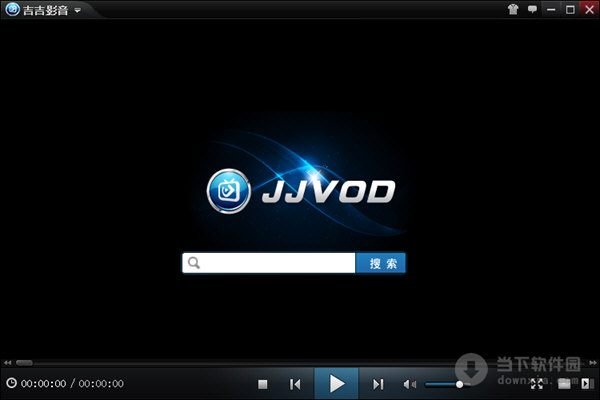Open the 吉吉影音 title dropdown arrow
This screenshot has height=400, width=600.
tap(78, 11)
